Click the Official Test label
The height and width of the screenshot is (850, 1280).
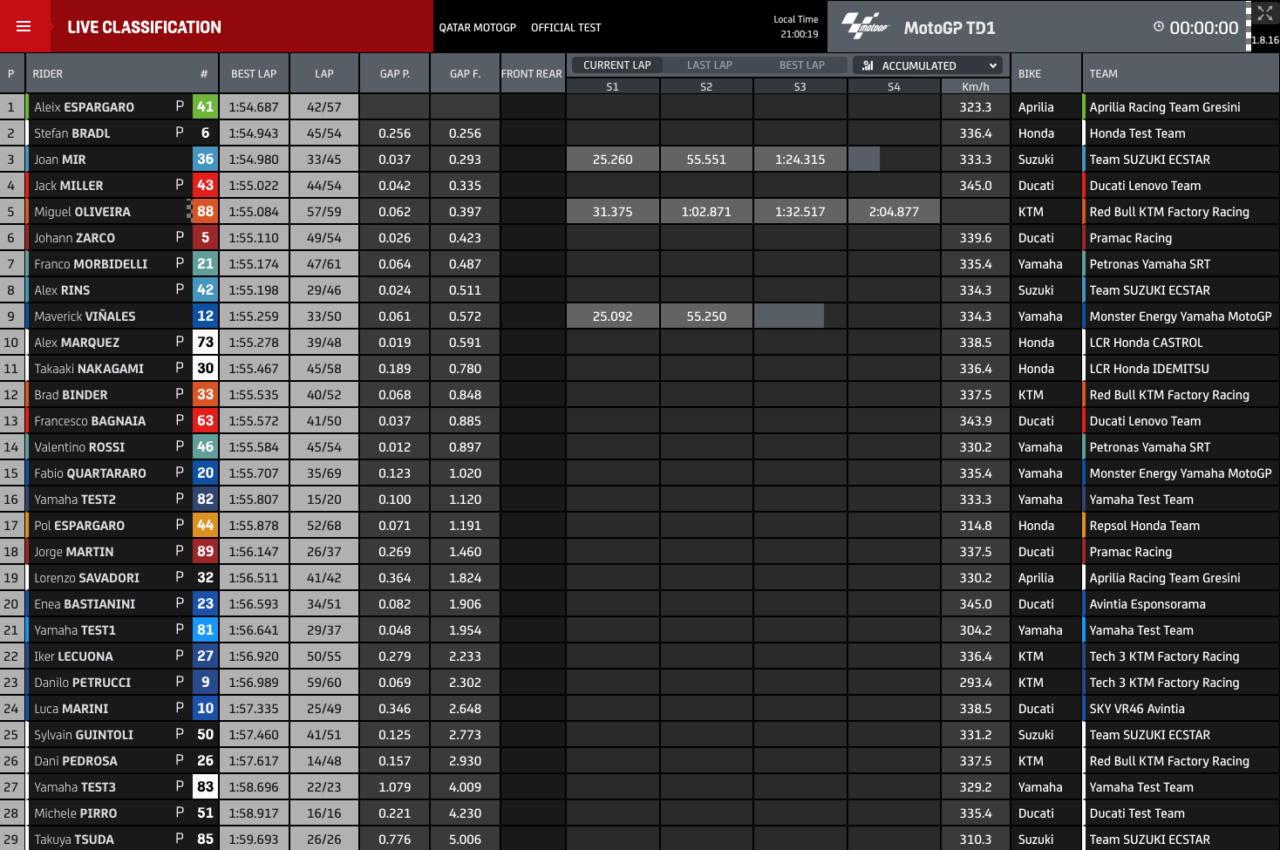click(x=566, y=28)
